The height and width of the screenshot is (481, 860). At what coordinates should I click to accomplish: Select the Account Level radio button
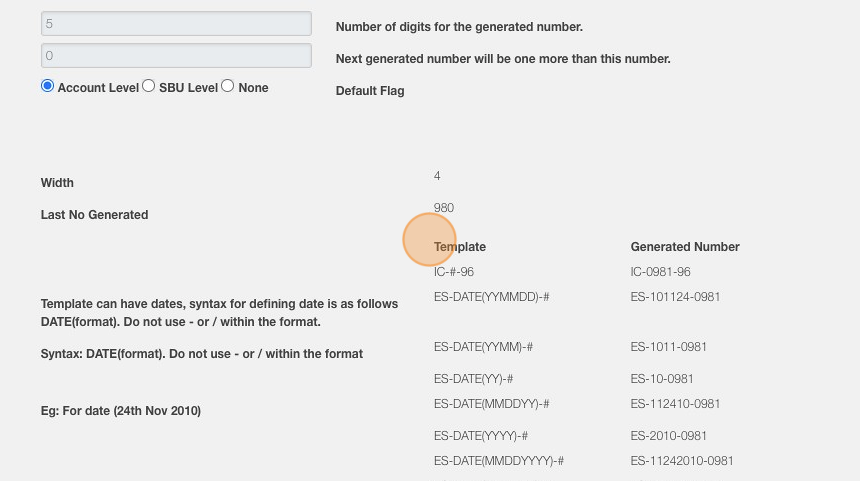tap(47, 86)
